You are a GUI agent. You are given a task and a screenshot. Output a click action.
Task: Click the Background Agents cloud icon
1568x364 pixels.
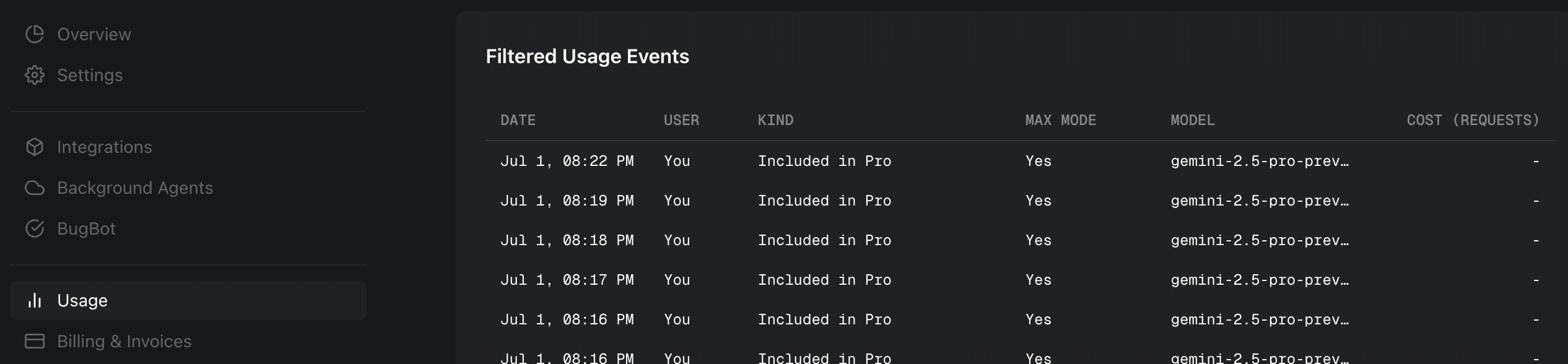(x=35, y=188)
